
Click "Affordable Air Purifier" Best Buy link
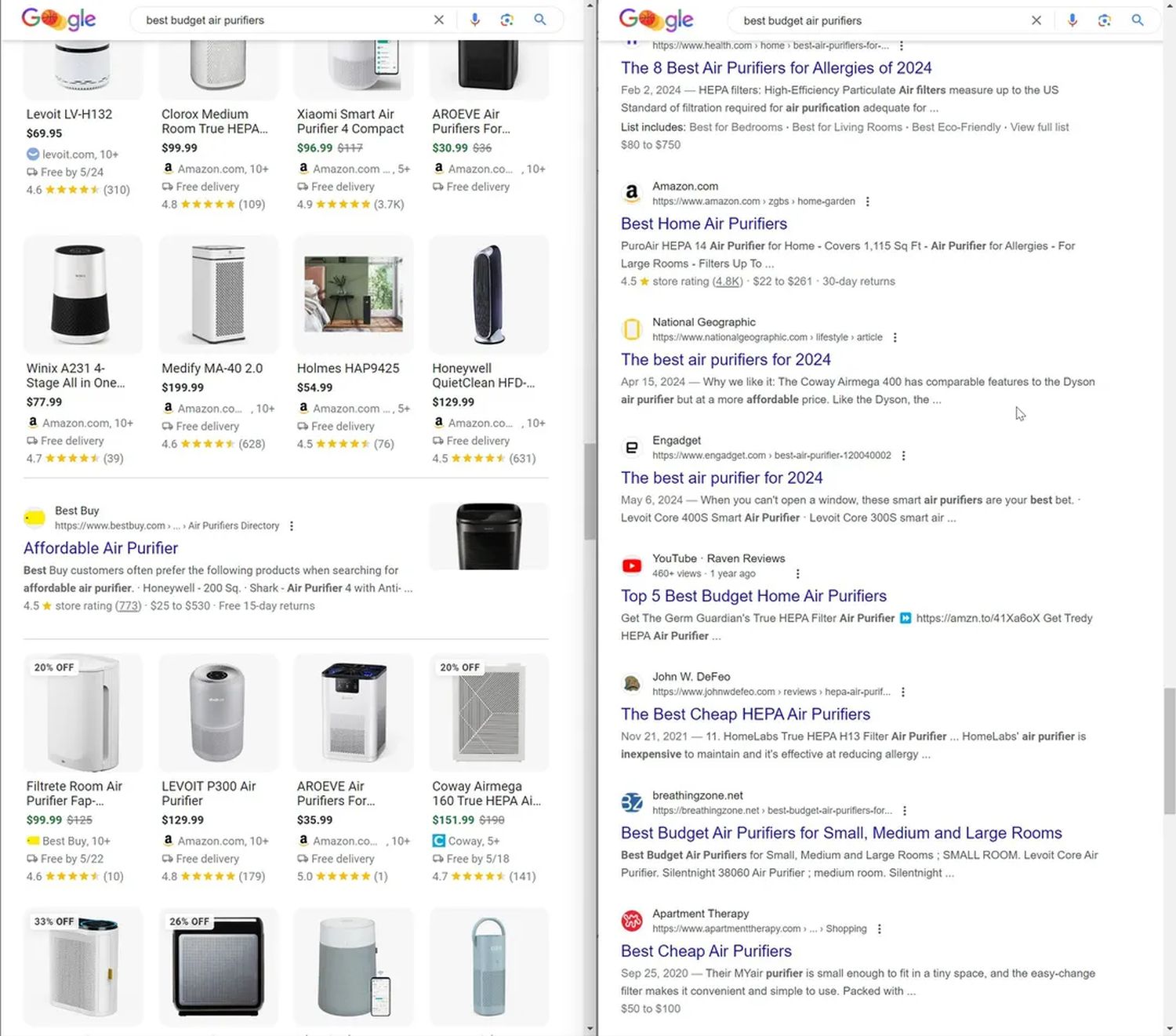[100, 548]
